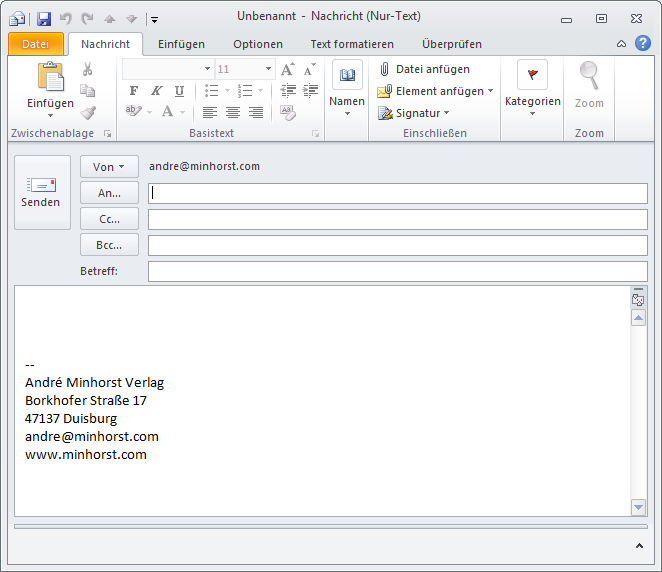Viewport: 662px width, 572px height.
Task: Clear formatting with the eraser icon
Action: click(288, 113)
